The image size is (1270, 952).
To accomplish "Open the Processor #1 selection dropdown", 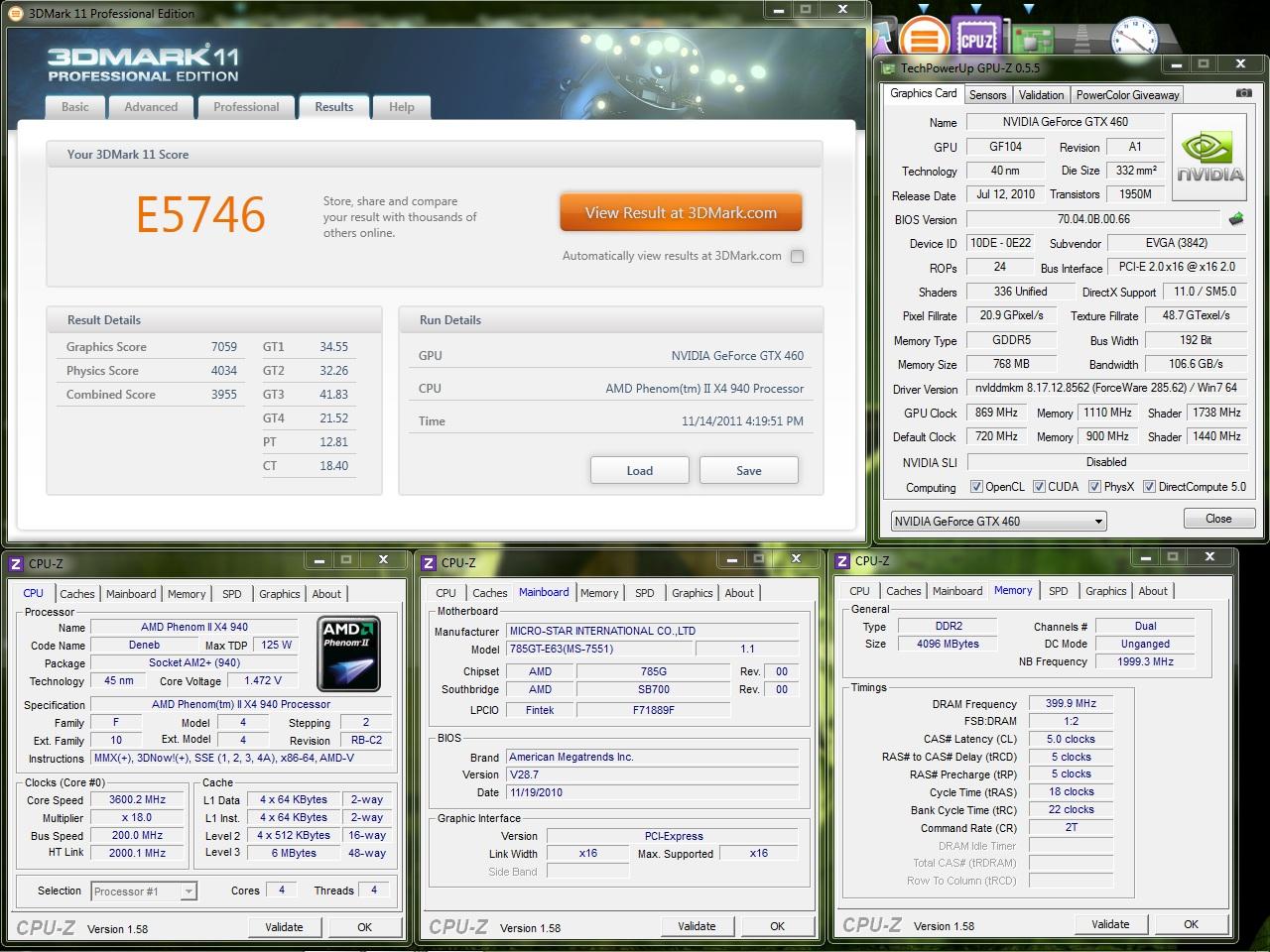I will 144,892.
